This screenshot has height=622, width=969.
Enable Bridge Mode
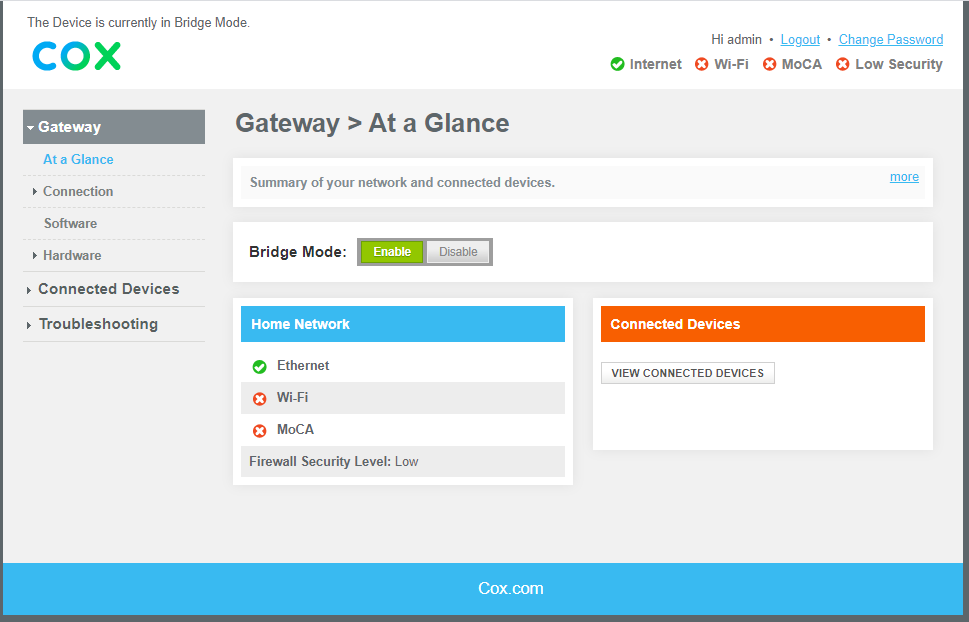pyautogui.click(x=391, y=251)
